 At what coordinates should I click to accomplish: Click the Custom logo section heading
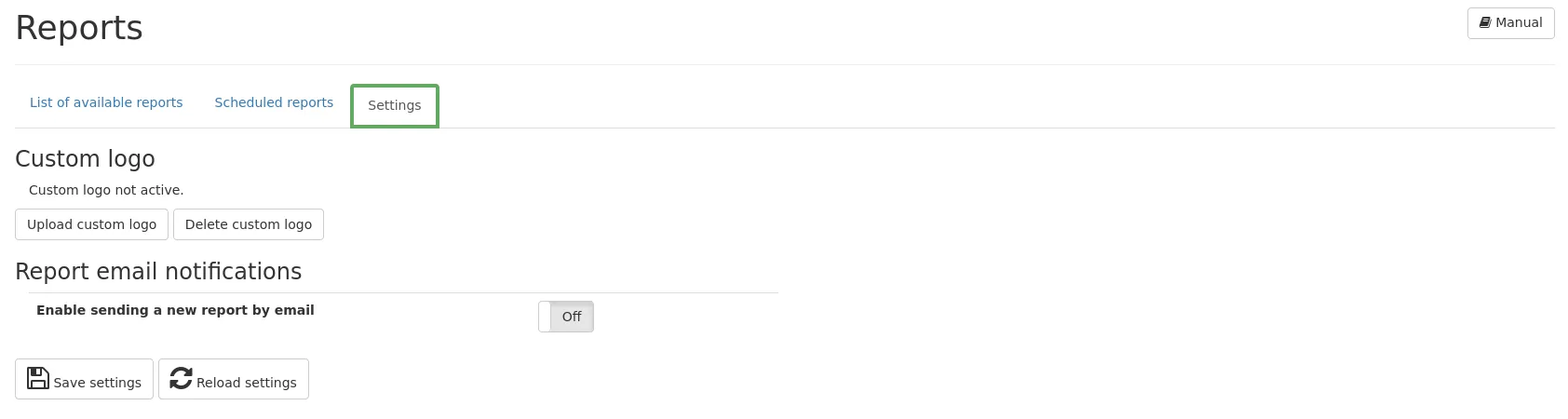click(85, 159)
